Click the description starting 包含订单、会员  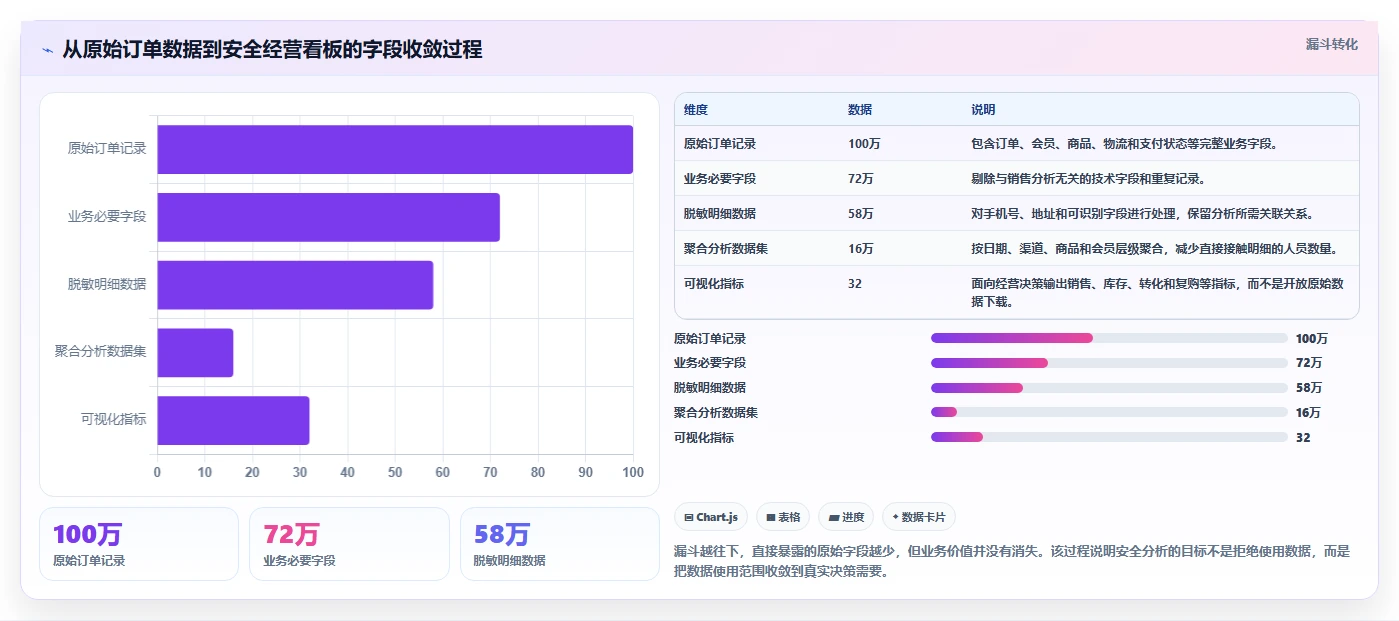(1124, 144)
